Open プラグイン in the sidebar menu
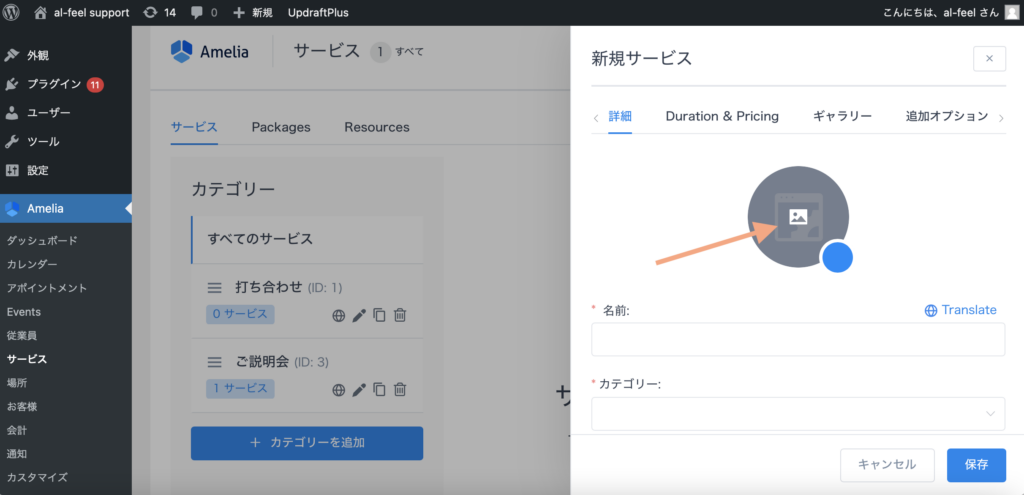This screenshot has width=1024, height=495. tap(53, 84)
